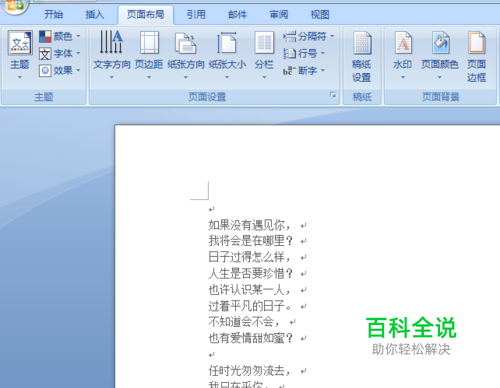Expand the 纸张大小 dropdown arrow
The width and height of the screenshot is (500, 388).
(x=227, y=77)
